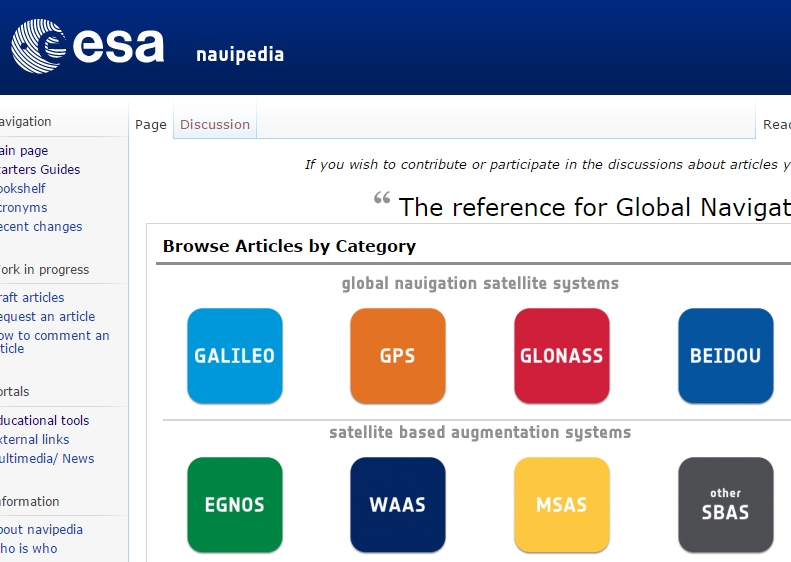Click global navigation satellite systems label

(x=480, y=284)
